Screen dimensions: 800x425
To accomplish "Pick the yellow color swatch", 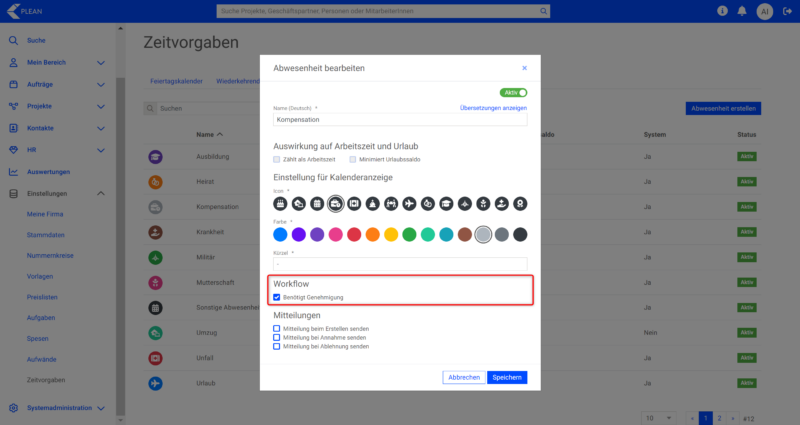I will (391, 234).
